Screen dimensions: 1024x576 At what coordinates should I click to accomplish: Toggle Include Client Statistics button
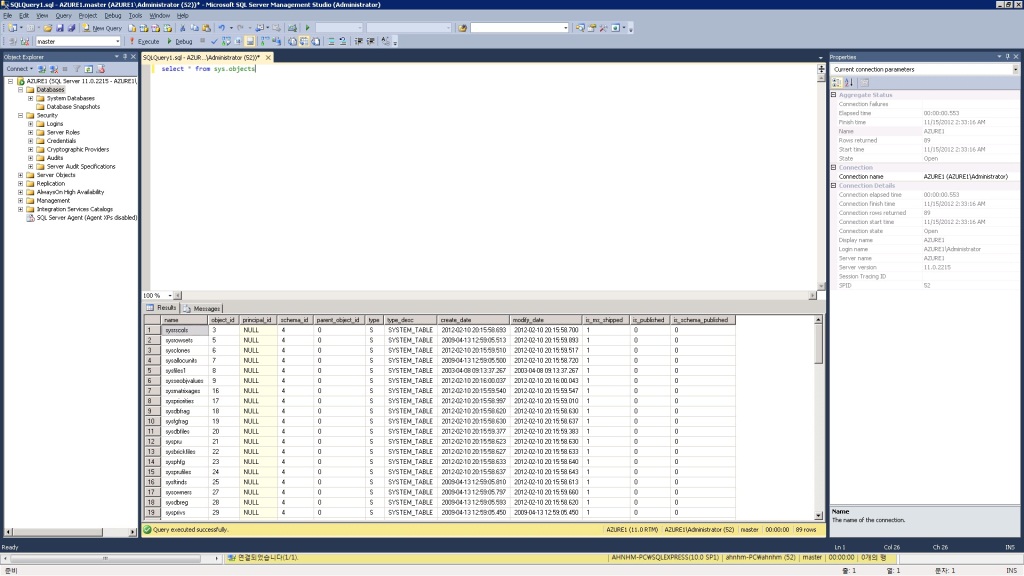click(x=276, y=41)
